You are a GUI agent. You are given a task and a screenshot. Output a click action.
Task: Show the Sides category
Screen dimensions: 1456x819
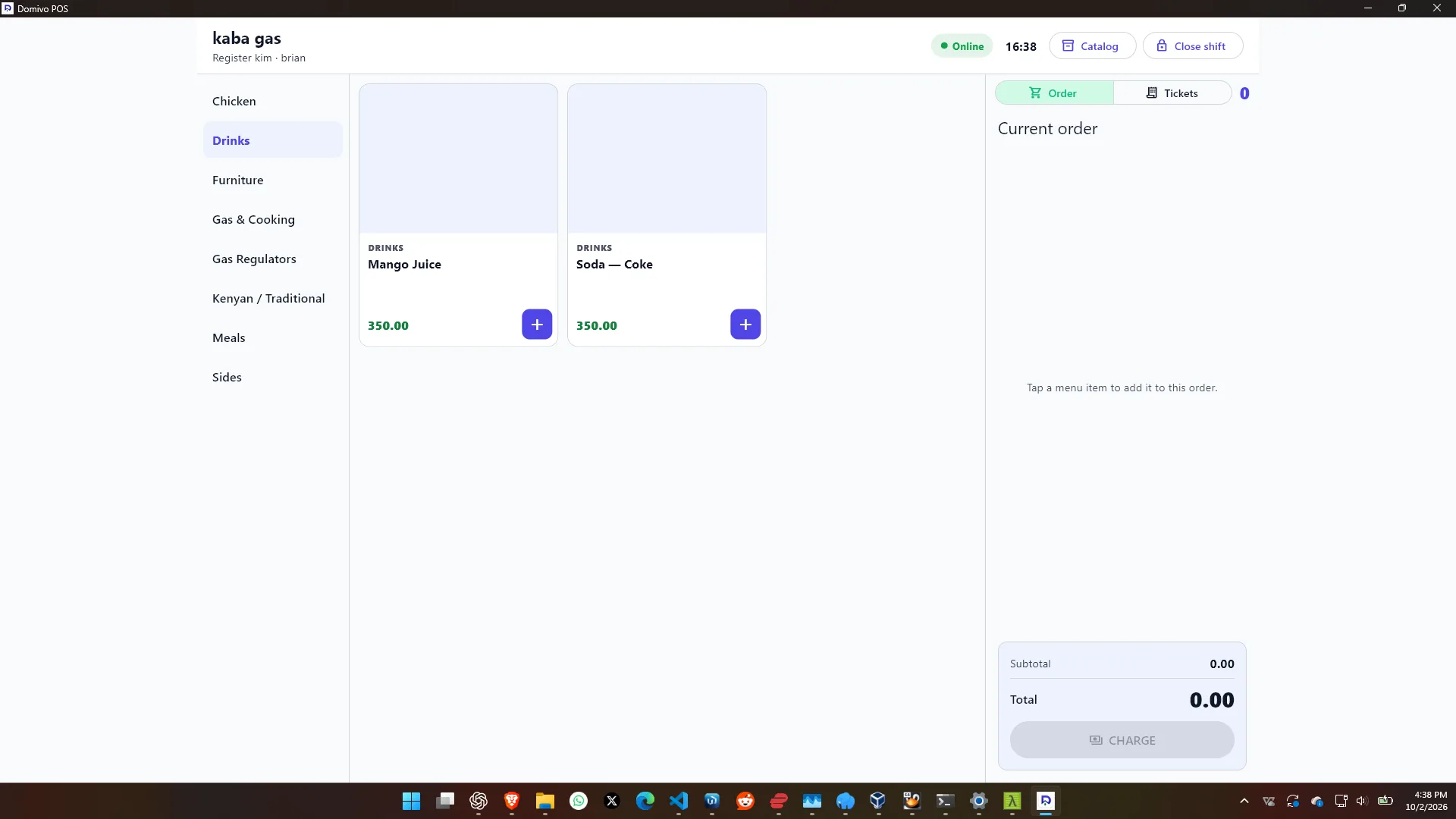click(273, 377)
